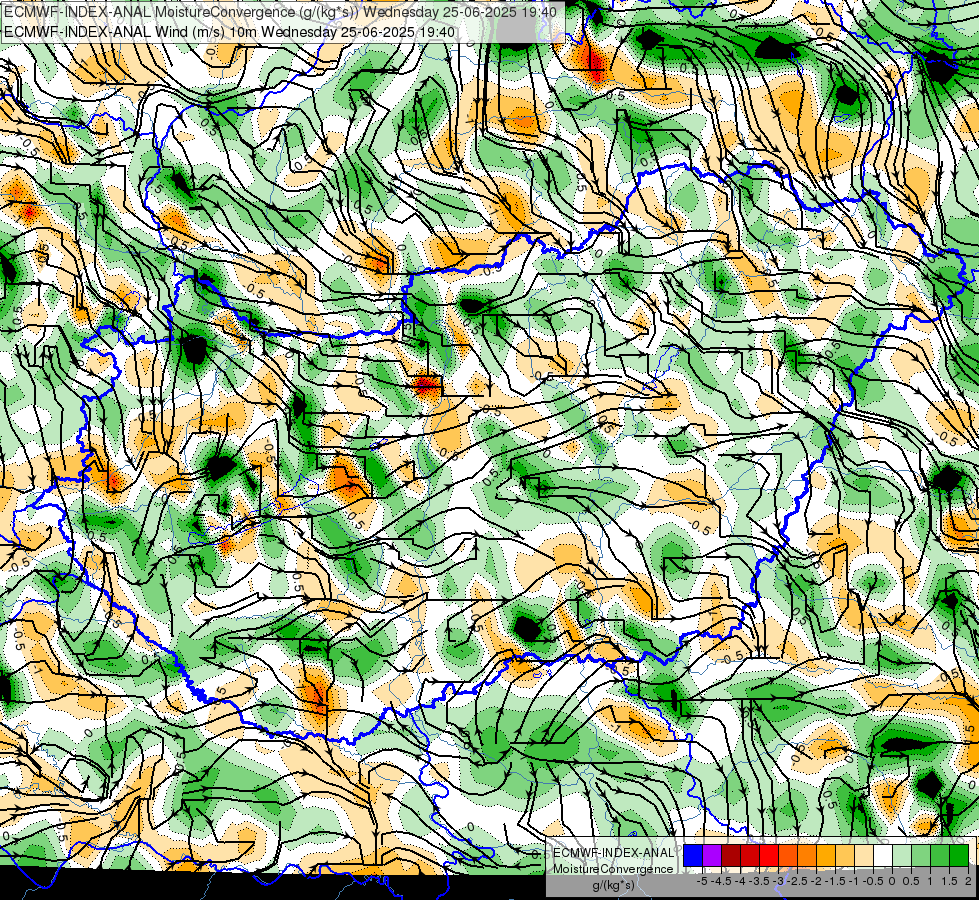Click the 2 tick label in legend
979x900 pixels.
968,881
